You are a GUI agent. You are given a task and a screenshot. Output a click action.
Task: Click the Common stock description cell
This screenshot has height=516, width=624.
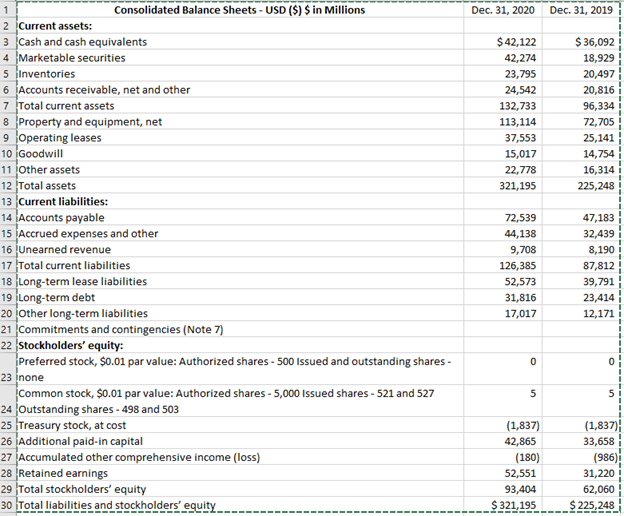tap(240, 401)
